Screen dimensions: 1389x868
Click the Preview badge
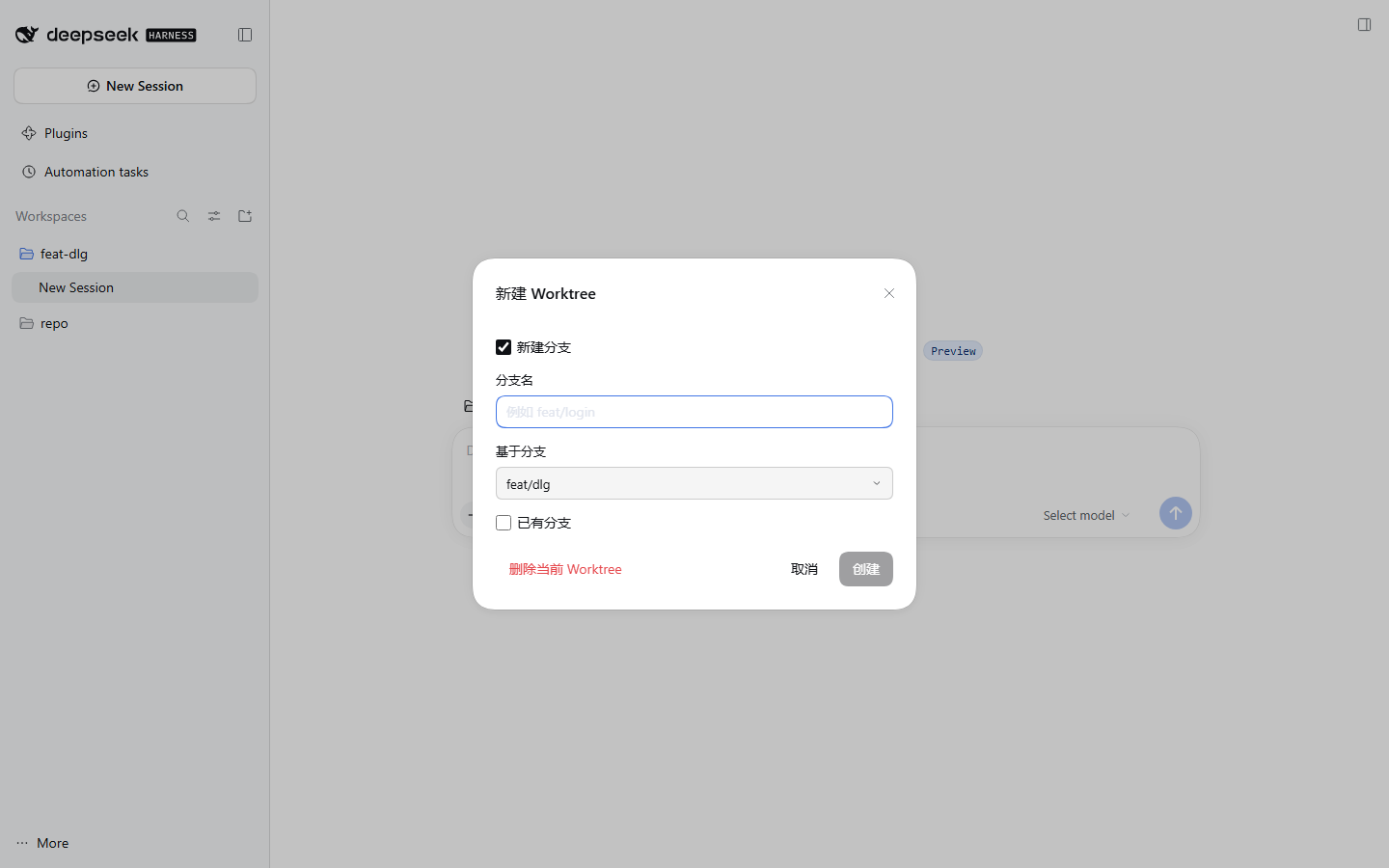point(953,351)
